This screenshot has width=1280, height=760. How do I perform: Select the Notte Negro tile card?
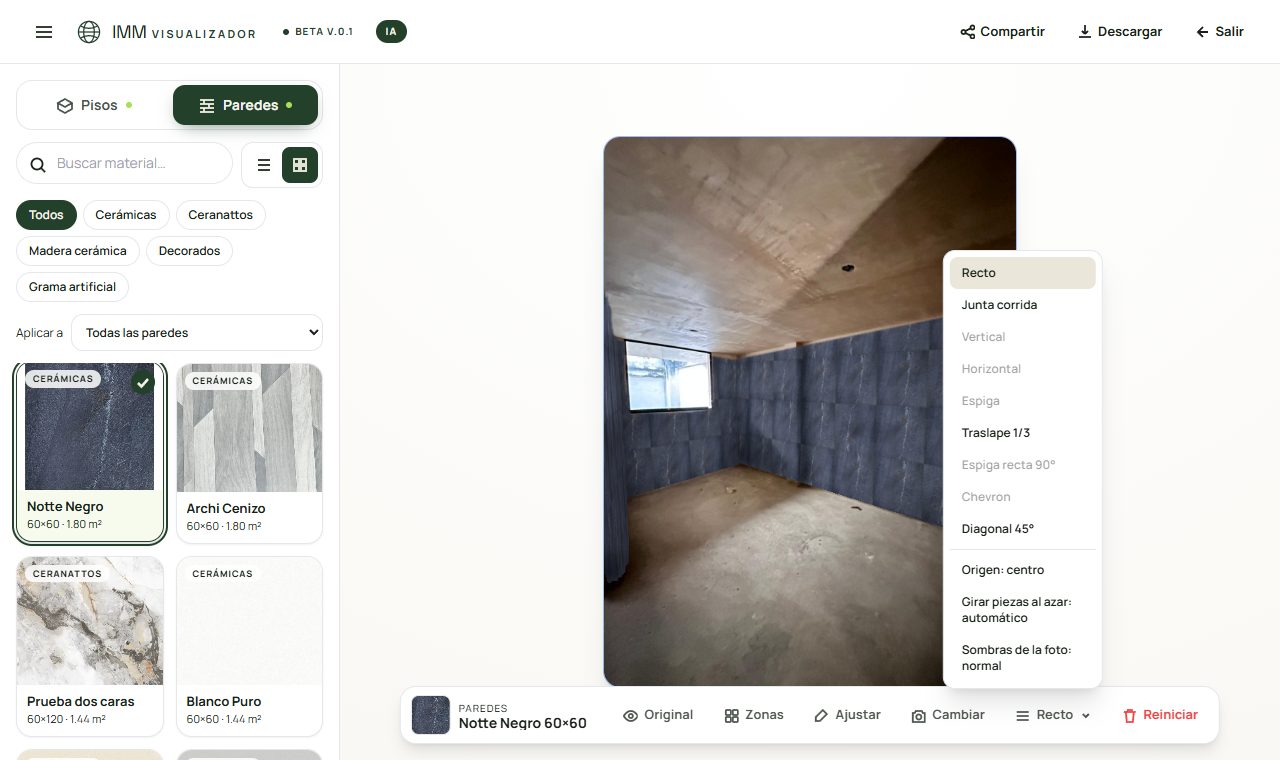click(x=90, y=453)
